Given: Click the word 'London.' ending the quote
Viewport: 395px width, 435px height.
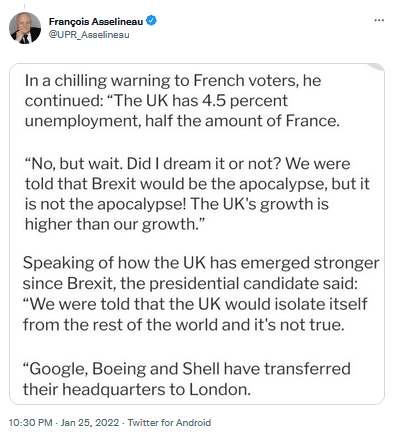Looking at the screenshot, I should click(x=220, y=389).
